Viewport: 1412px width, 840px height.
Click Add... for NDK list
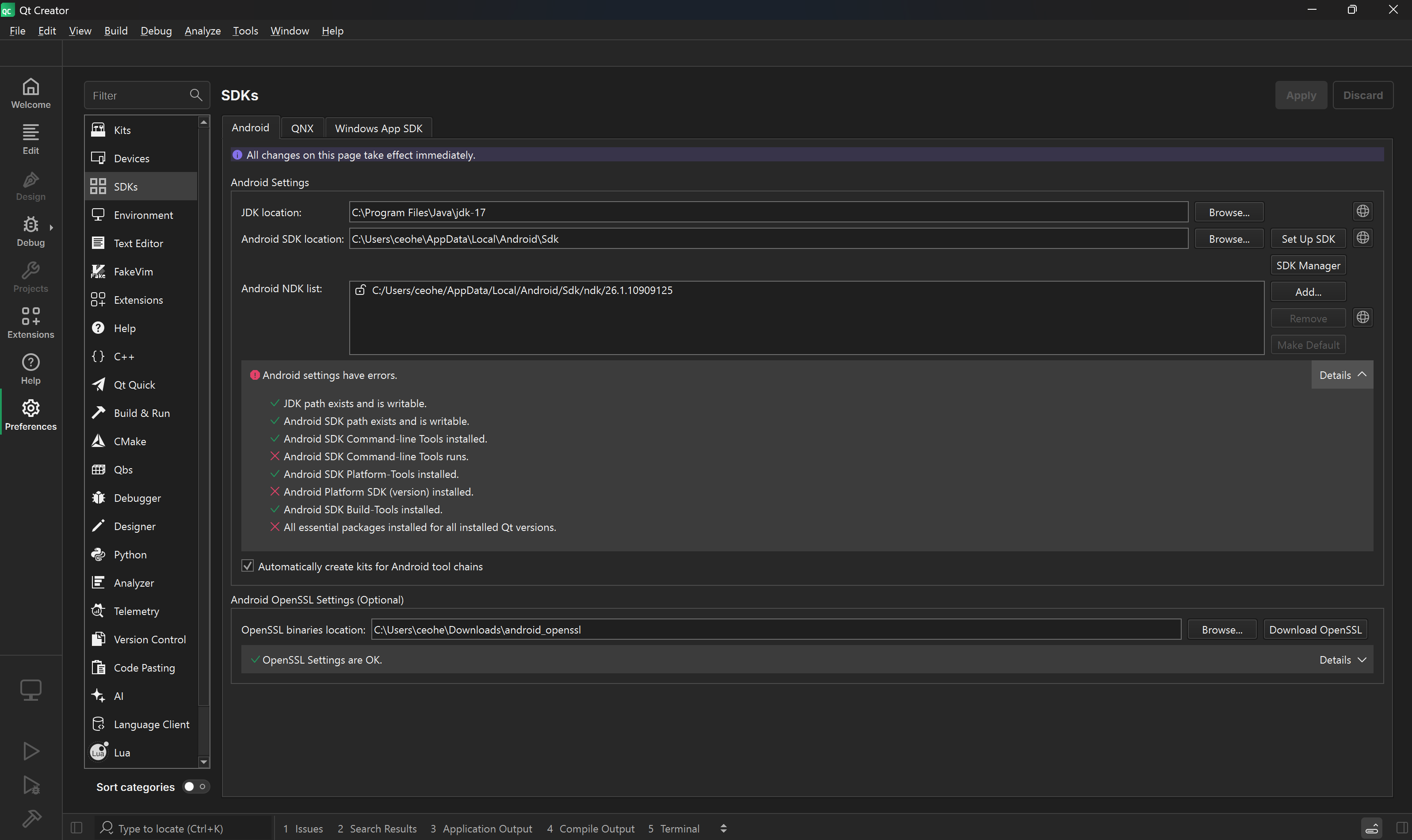coord(1308,292)
